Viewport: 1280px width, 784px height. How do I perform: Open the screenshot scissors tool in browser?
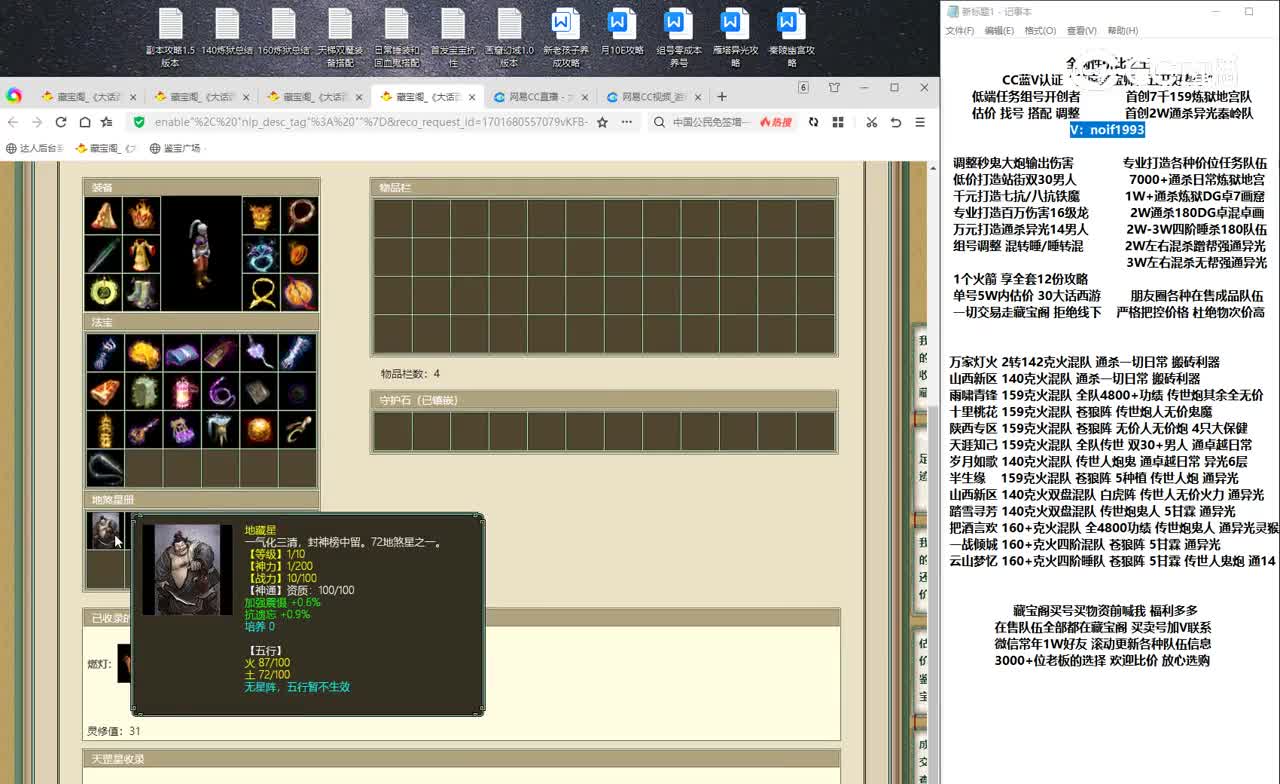(871, 122)
